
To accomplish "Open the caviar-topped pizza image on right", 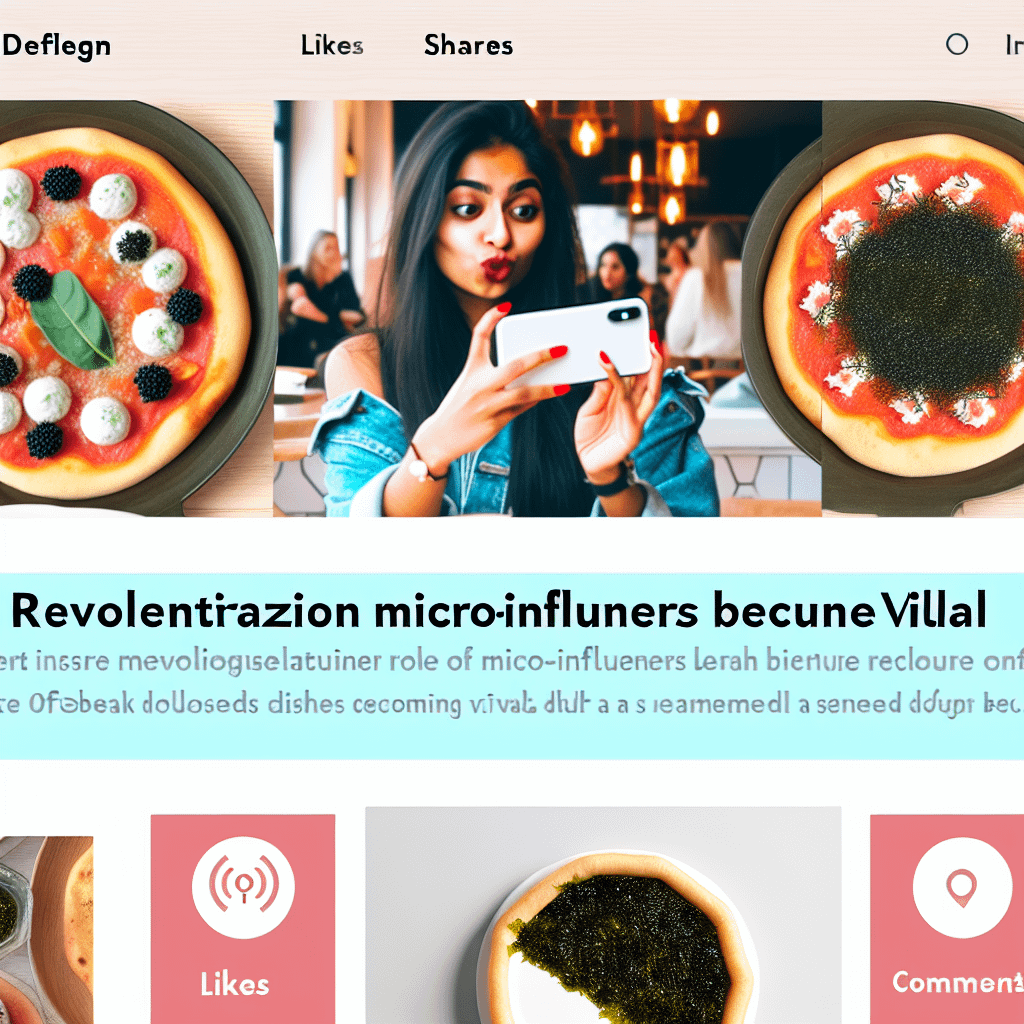I will tap(923, 308).
